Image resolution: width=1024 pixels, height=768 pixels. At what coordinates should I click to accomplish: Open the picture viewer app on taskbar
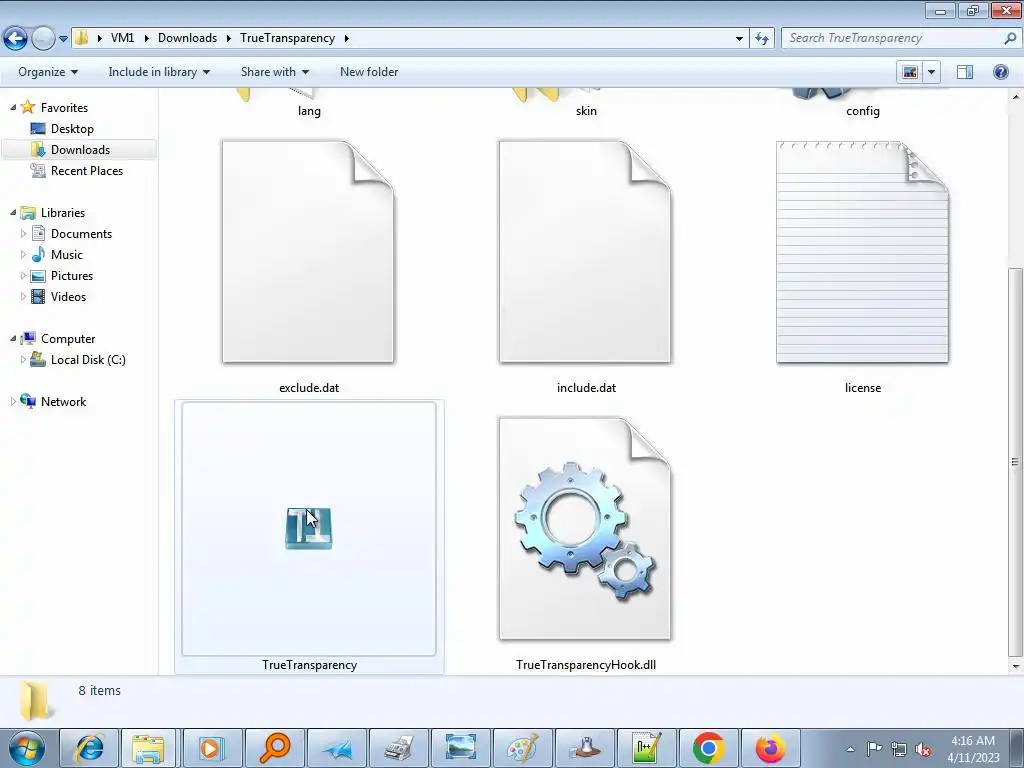(x=460, y=748)
